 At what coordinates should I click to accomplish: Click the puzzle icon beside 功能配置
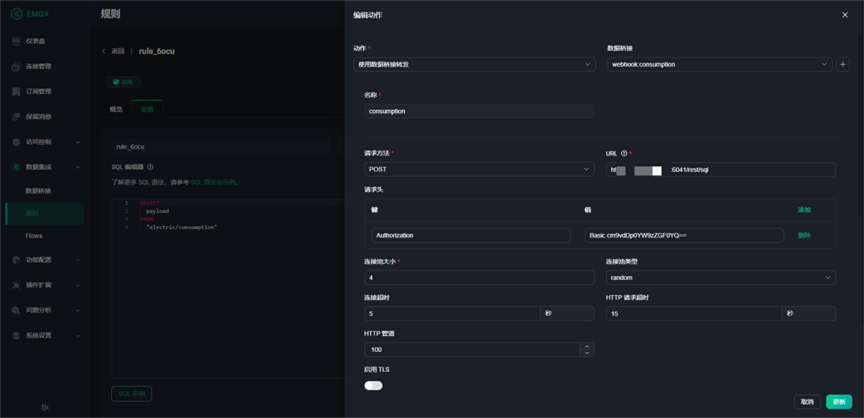[x=16, y=260]
